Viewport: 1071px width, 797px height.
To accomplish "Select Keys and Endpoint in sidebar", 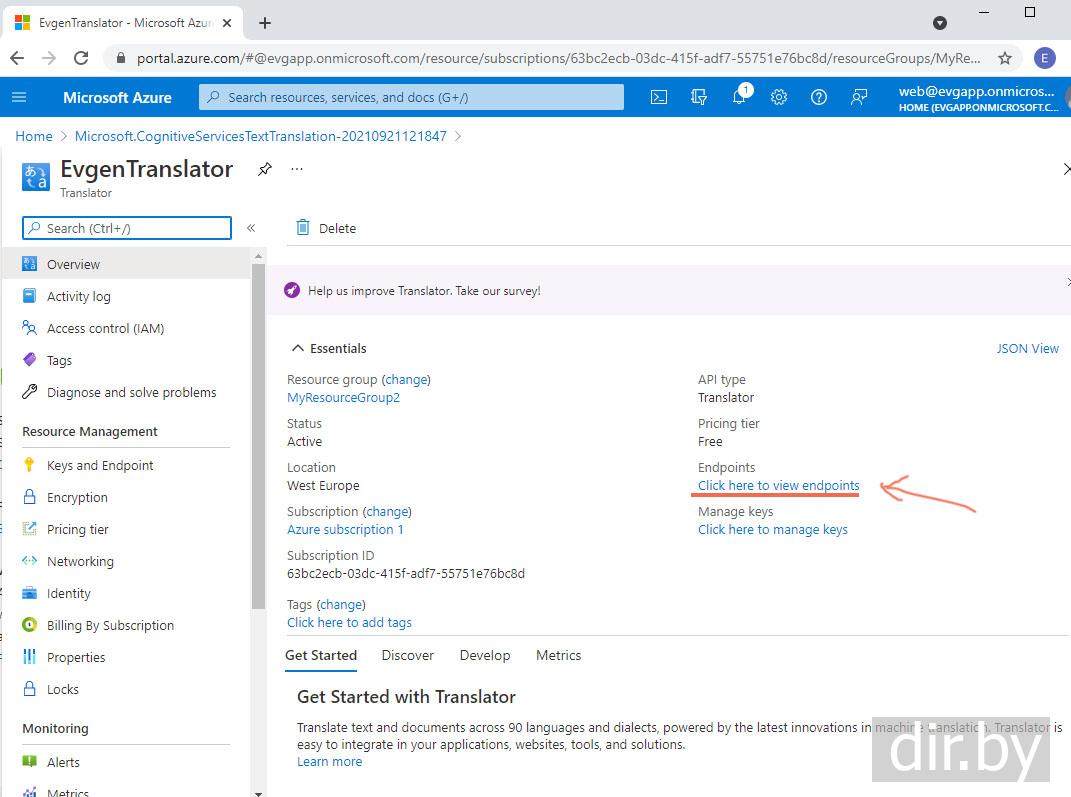I will tap(100, 465).
